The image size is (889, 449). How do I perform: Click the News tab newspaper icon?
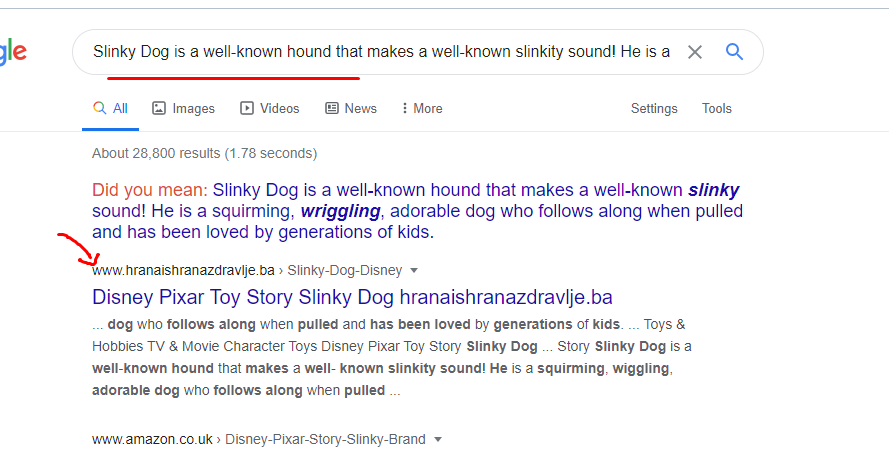332,109
